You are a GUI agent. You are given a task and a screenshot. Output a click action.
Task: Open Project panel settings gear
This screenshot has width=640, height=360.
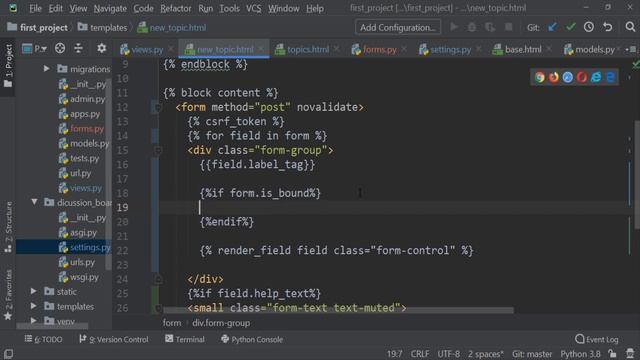point(102,48)
